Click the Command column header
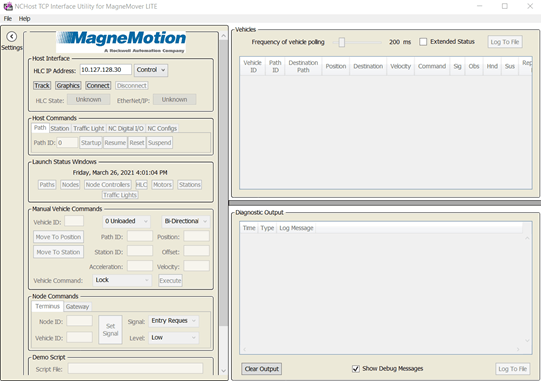This screenshot has height=381, width=541. (432, 66)
